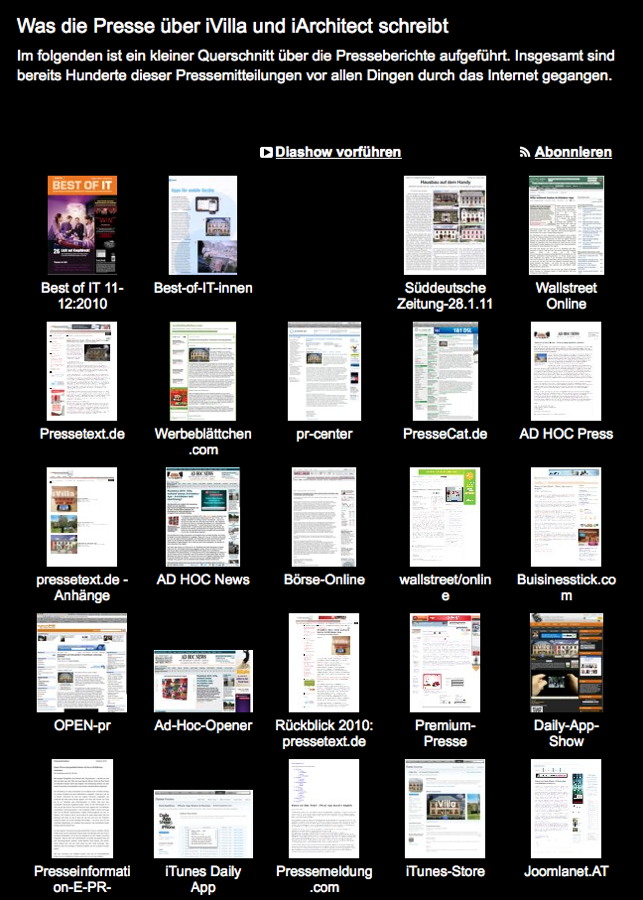Open the AD HOC Press thumbnail

pyautogui.click(x=566, y=371)
